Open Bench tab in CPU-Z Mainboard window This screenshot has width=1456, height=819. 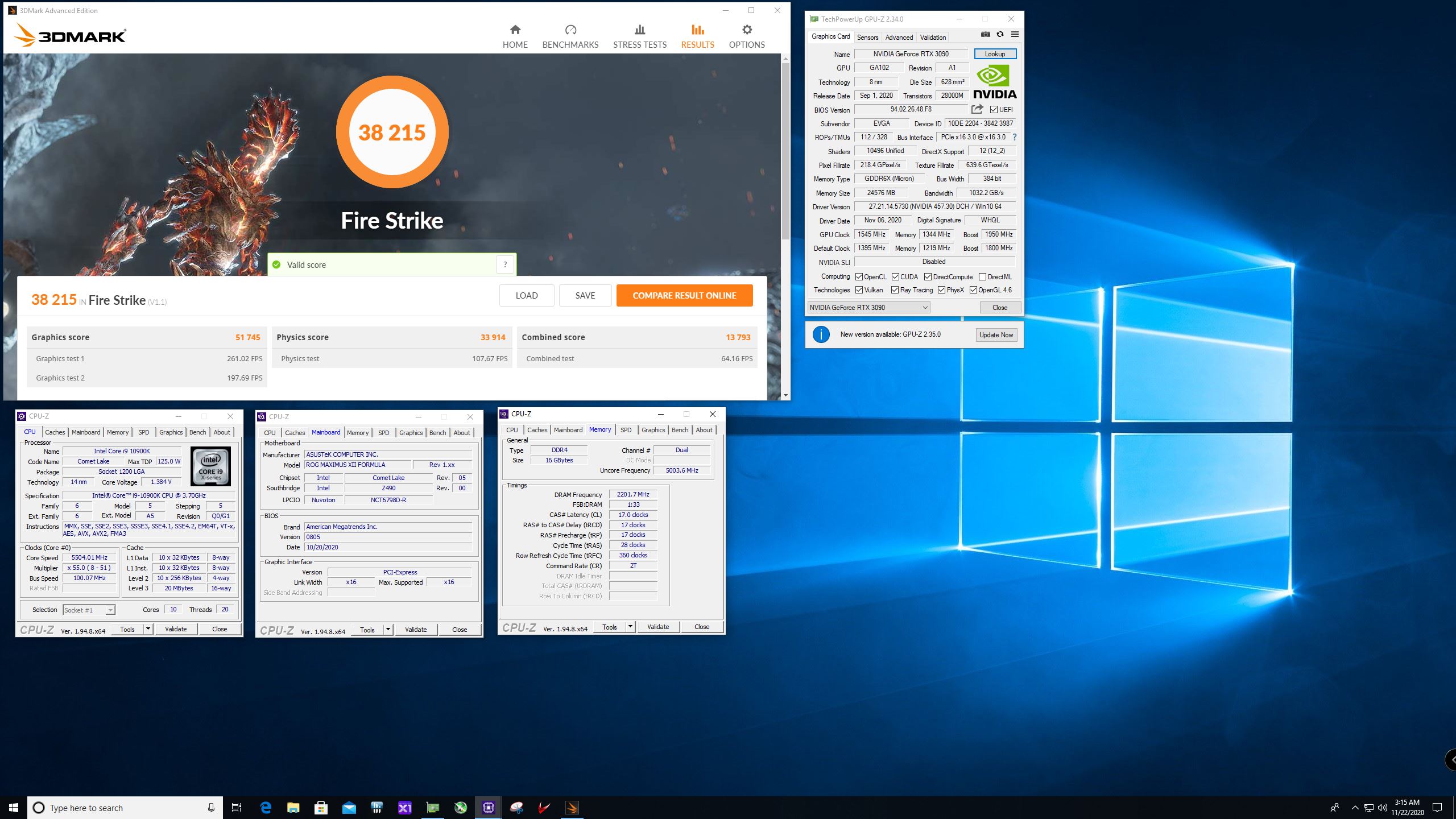pyautogui.click(x=437, y=433)
